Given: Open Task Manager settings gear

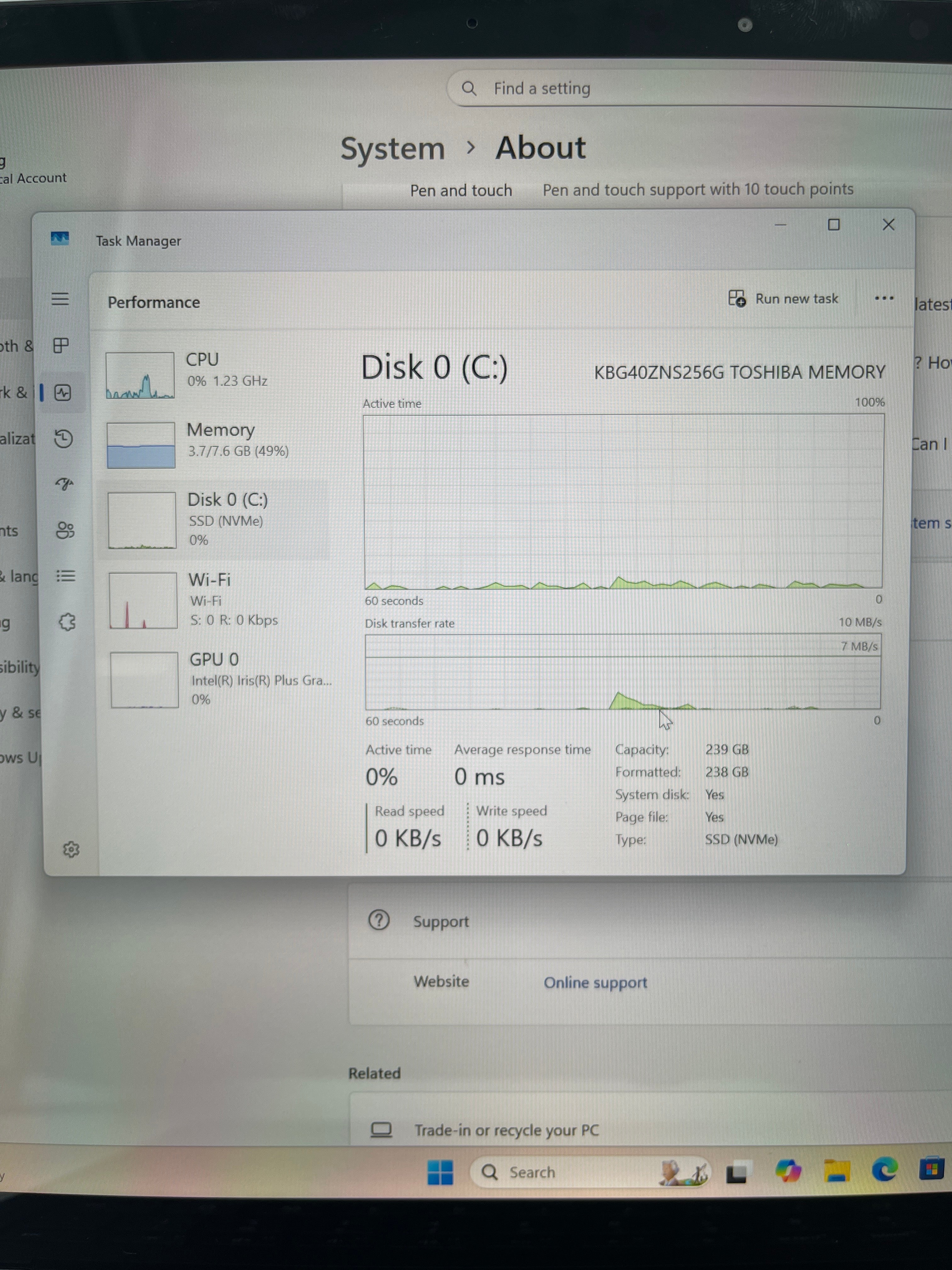Looking at the screenshot, I should coord(71,849).
